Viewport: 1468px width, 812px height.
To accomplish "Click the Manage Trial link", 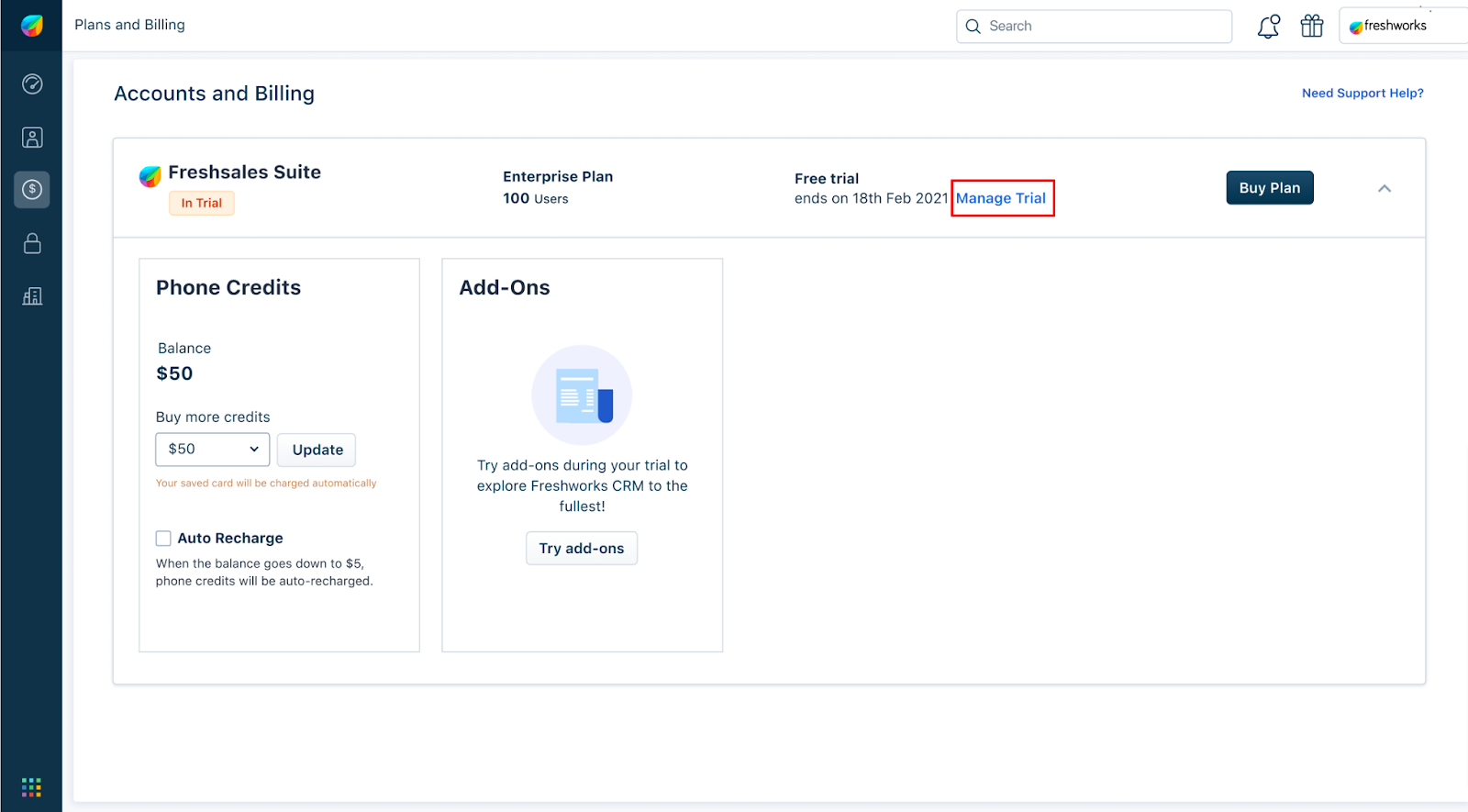I will click(1001, 198).
